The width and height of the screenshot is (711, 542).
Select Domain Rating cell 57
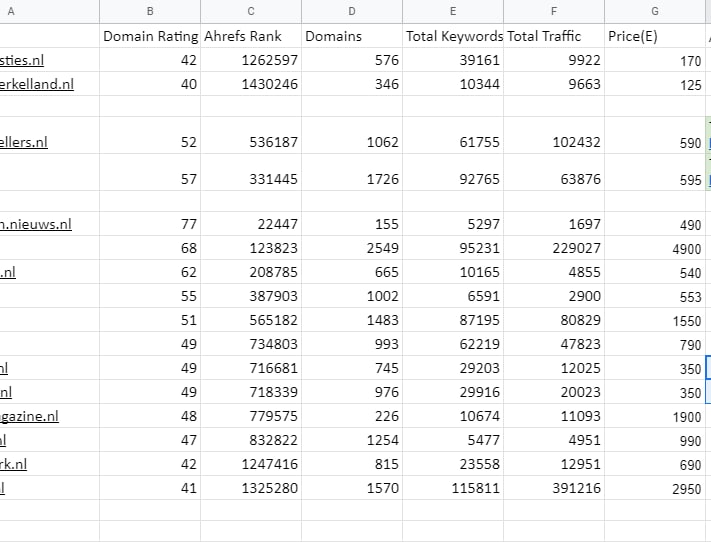tap(150, 172)
